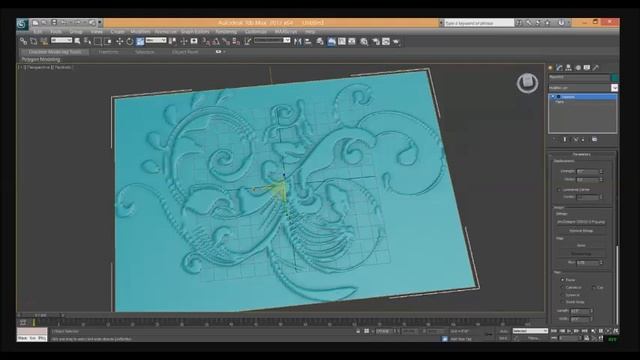The width and height of the screenshot is (640, 360).
Task: Click Remove Modifier from stack icon
Action: pos(583,140)
